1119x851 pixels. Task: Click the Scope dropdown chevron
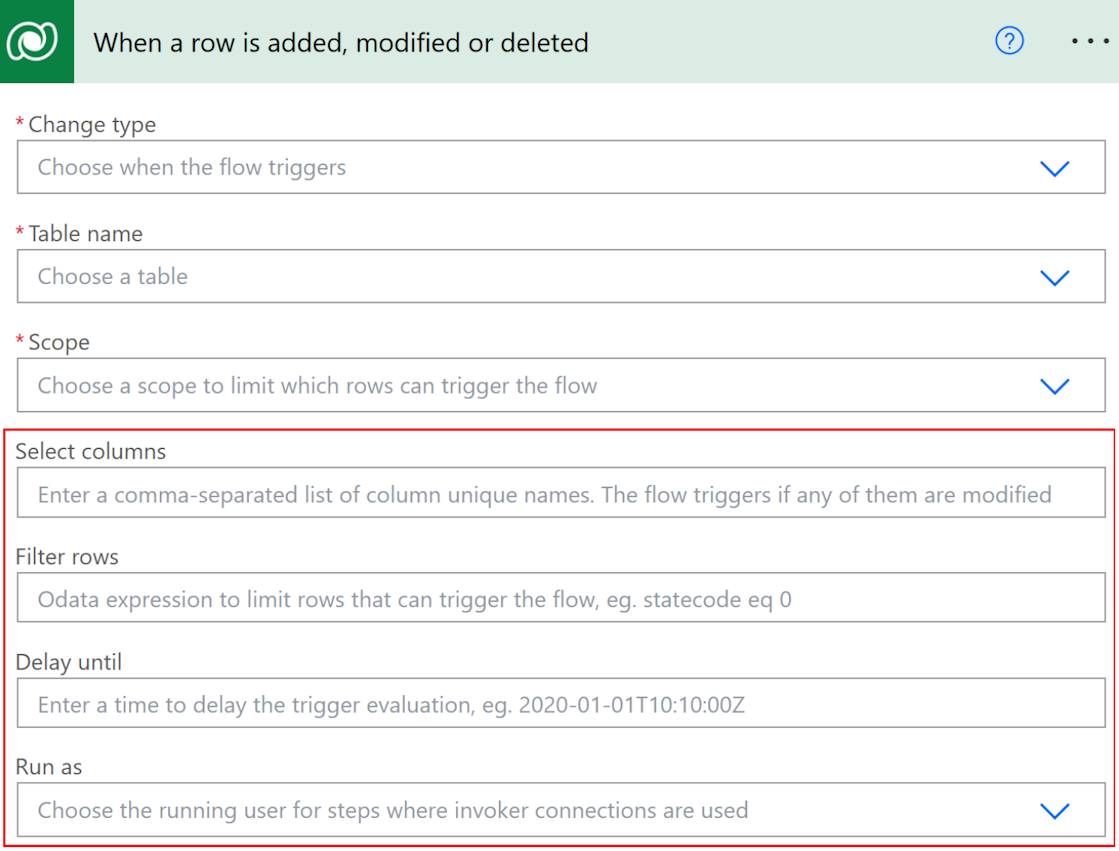tap(1054, 386)
